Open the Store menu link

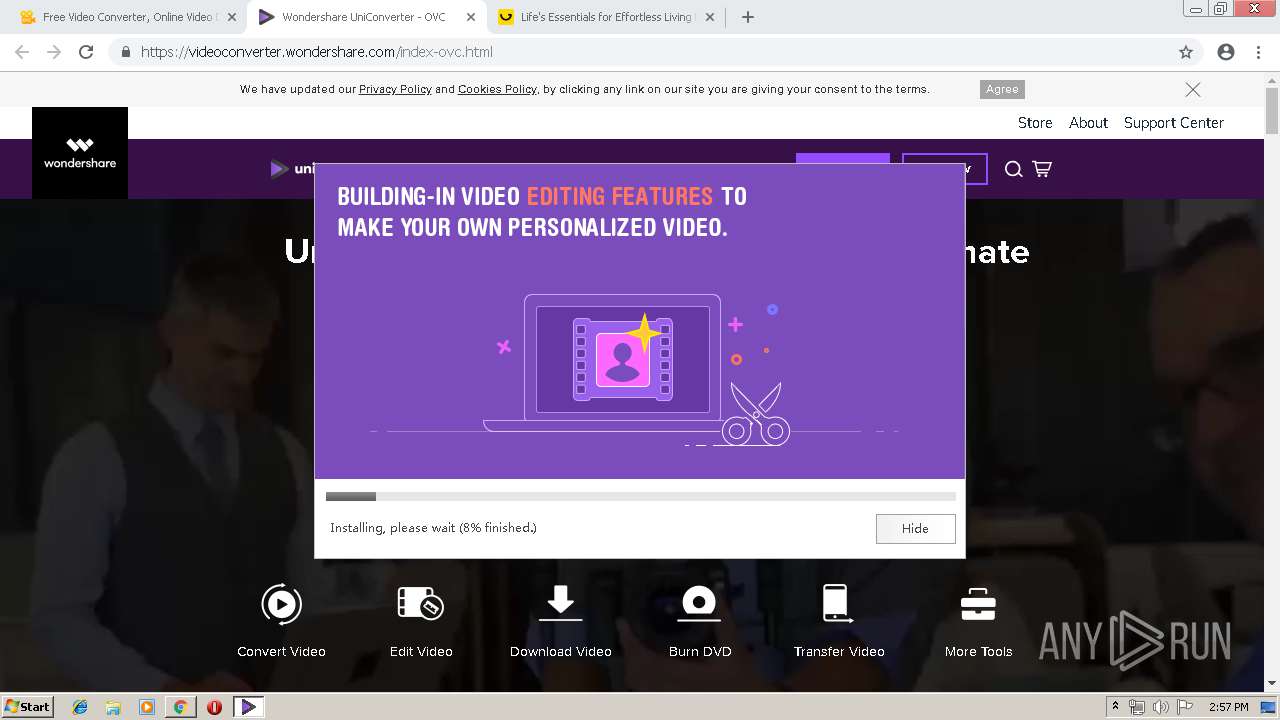tap(1035, 123)
